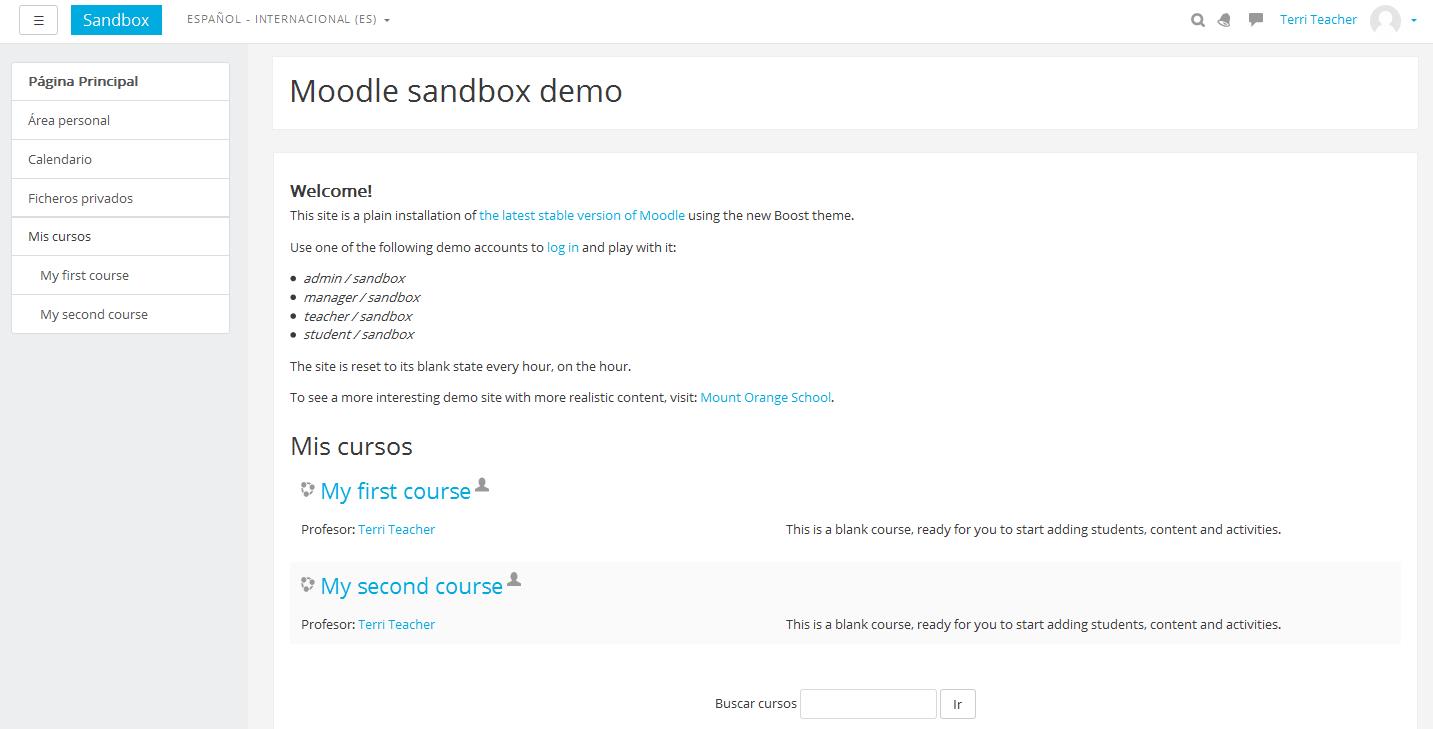Open Calendario in side menu
The width and height of the screenshot is (1433, 729).
pos(60,159)
